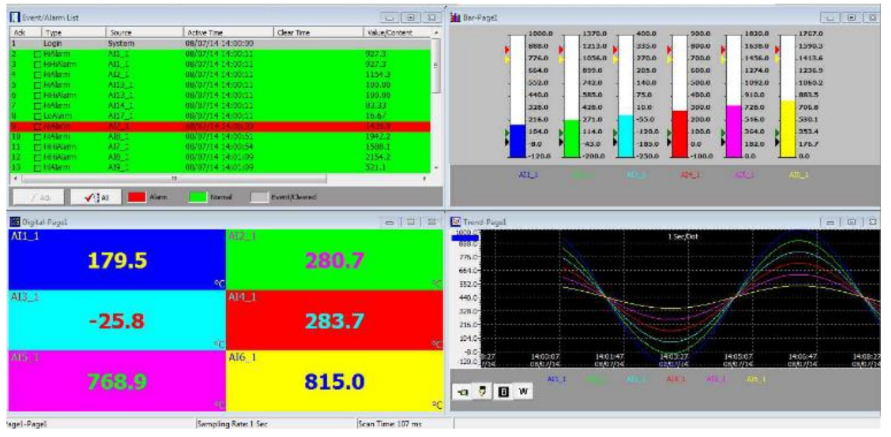891x437 pixels.
Task: Click black marker on the yellow bar
Action: (x=778, y=141)
